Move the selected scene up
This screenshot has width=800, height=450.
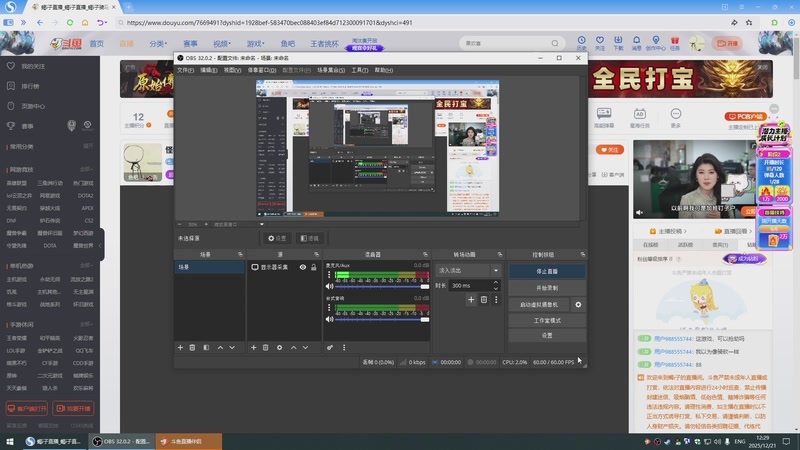point(219,347)
